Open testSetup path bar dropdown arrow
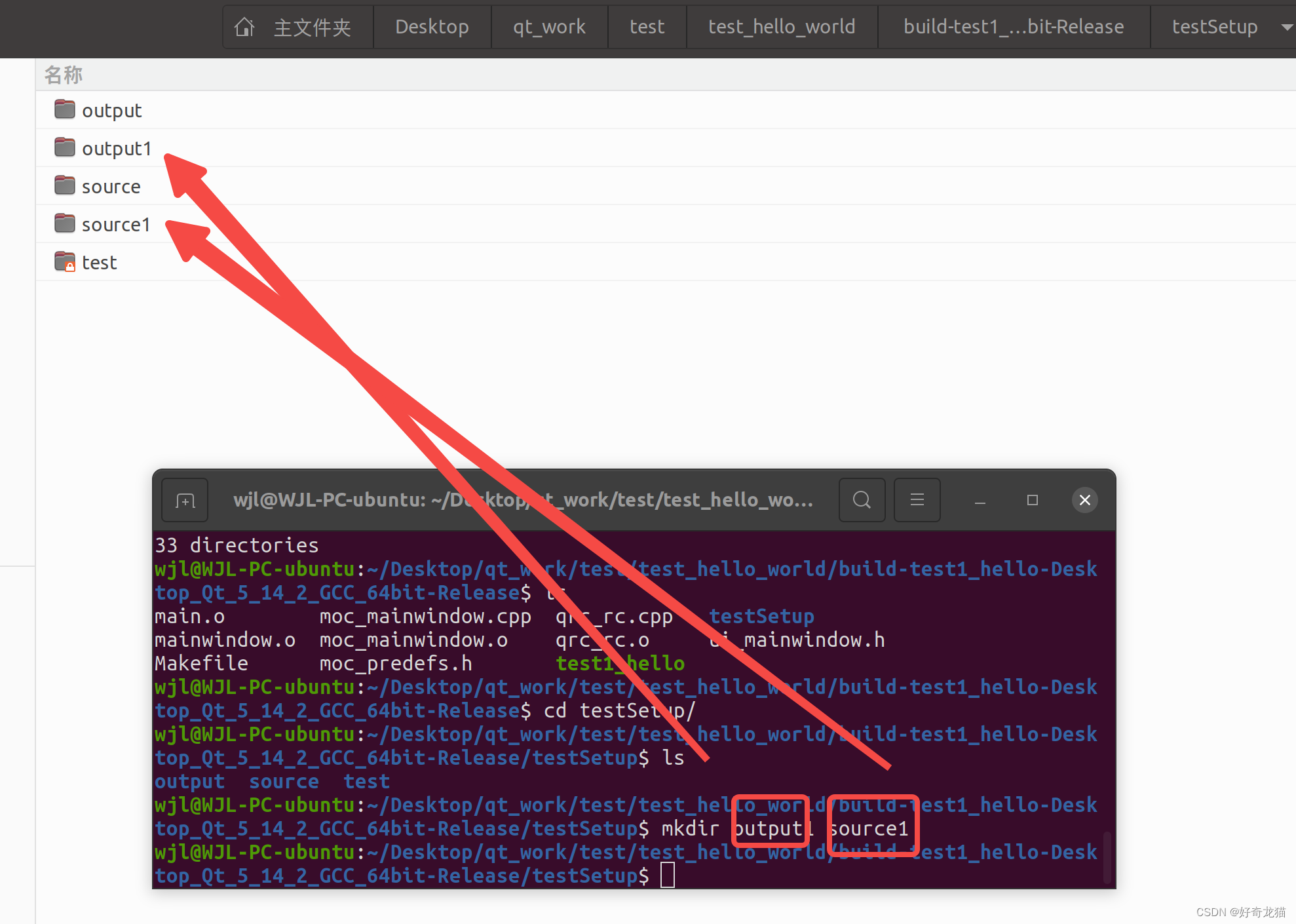 coord(1287,28)
